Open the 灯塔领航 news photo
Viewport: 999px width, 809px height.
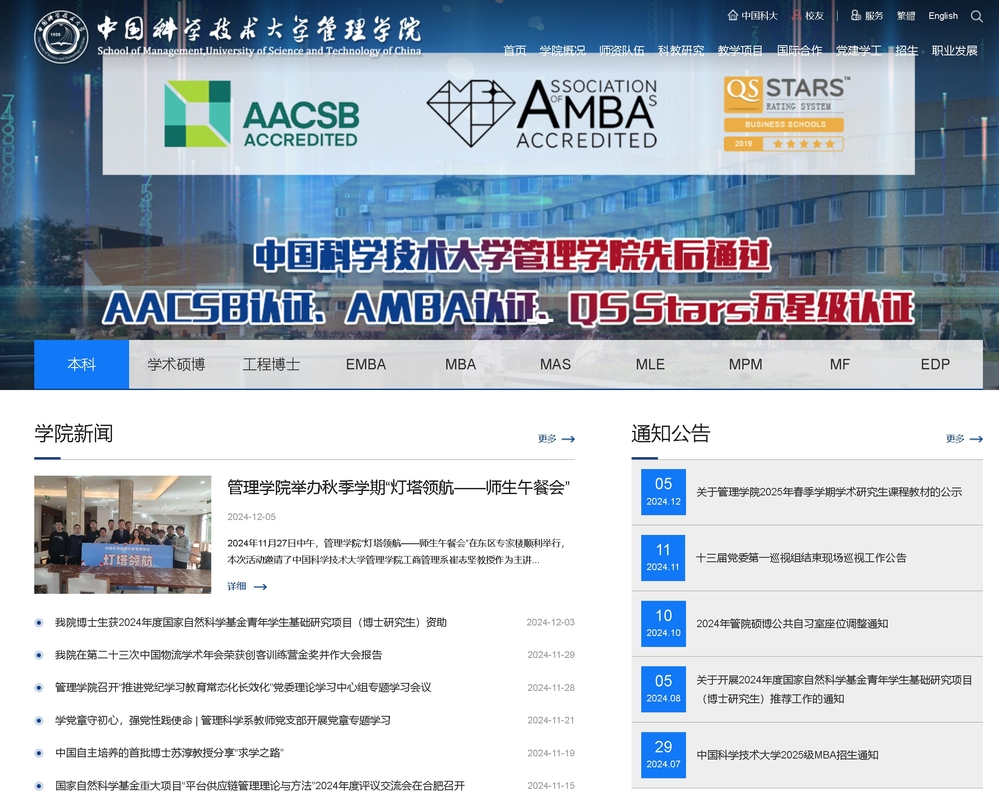(122, 534)
